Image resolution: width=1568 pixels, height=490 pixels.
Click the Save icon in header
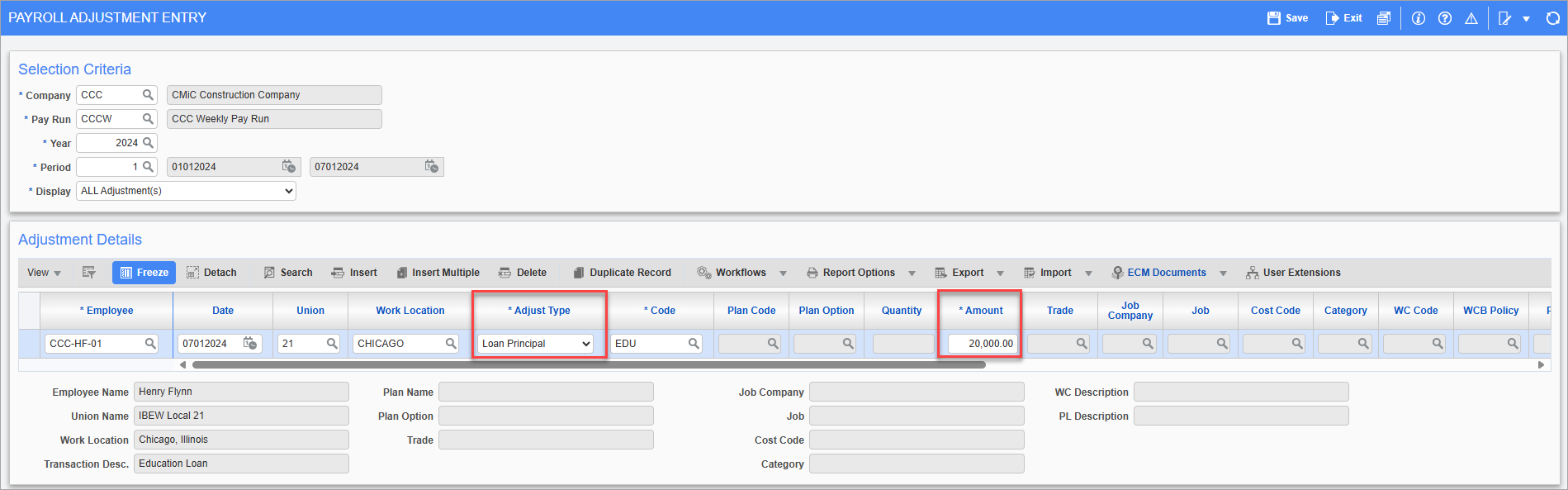coord(1287,18)
